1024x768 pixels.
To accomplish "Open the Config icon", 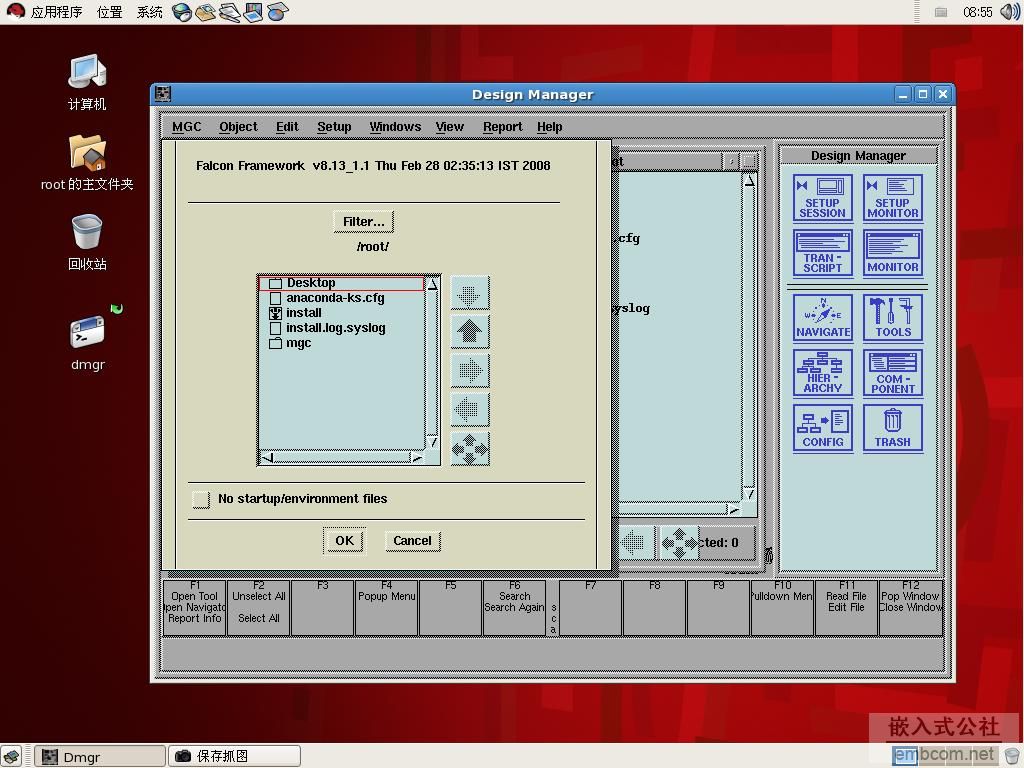I will coord(822,427).
